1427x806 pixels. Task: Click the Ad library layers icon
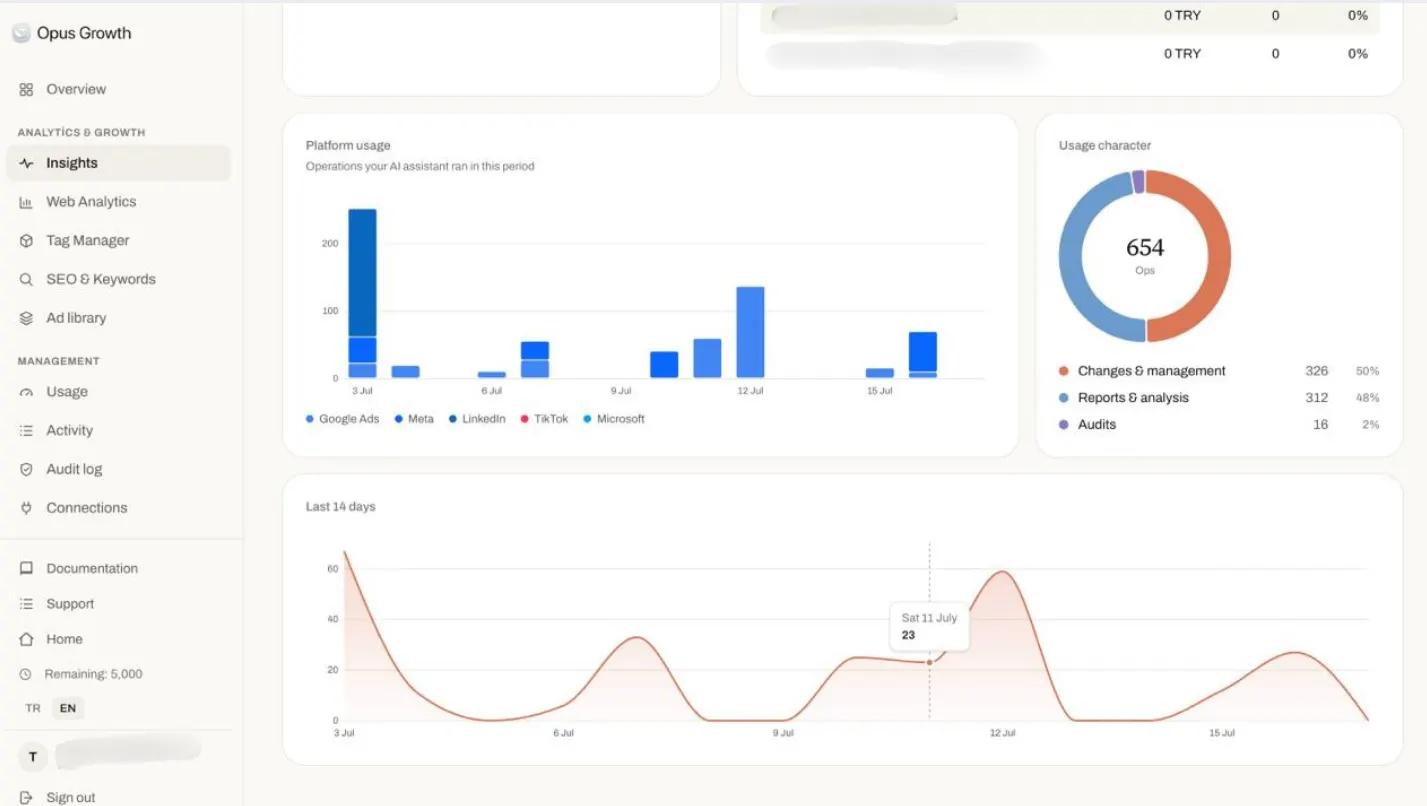tap(27, 318)
